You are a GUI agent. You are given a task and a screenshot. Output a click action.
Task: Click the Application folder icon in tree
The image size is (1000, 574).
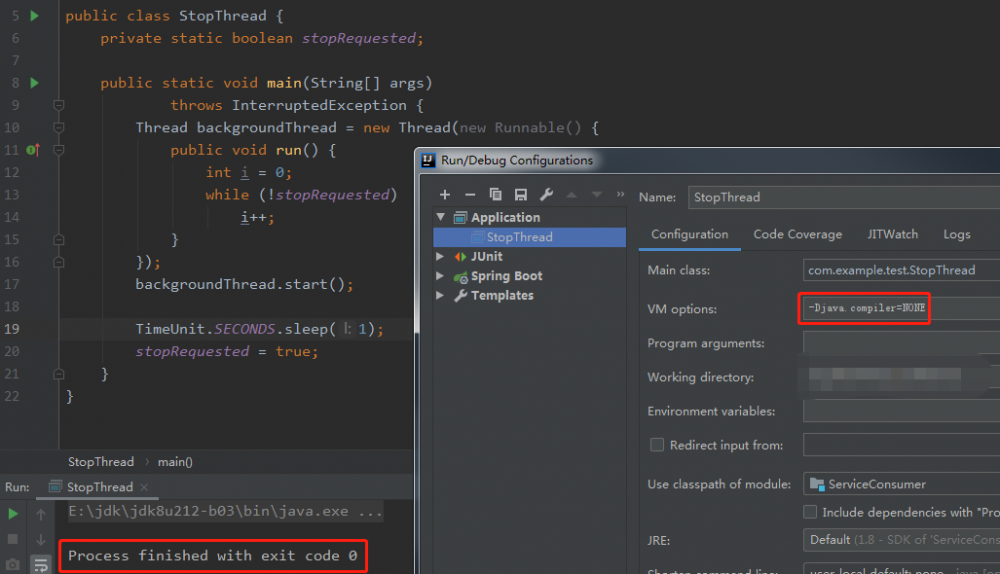460,217
